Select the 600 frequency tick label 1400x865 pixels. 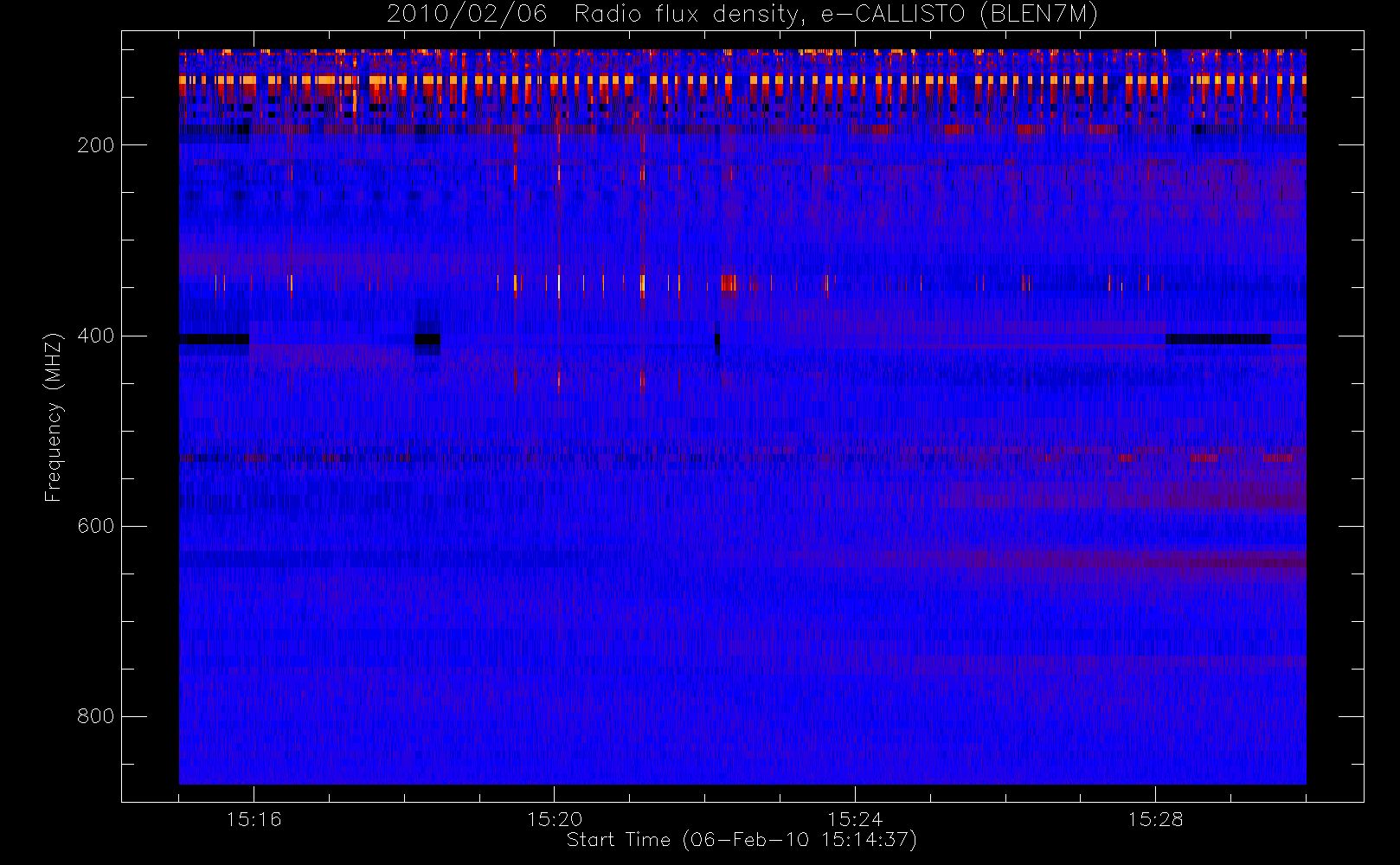pyautogui.click(x=96, y=526)
